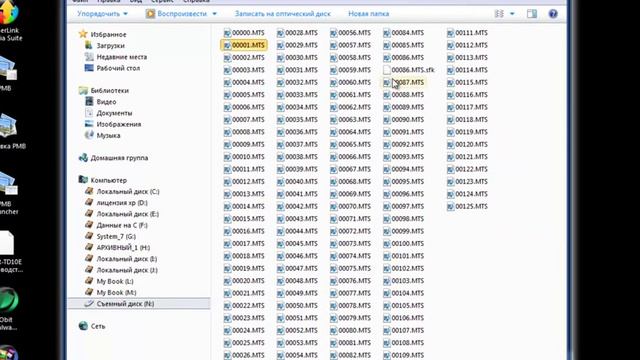This screenshot has height=360, width=640.
Task: Click the icon of 00056.MTS
Action: pyautogui.click(x=333, y=33)
